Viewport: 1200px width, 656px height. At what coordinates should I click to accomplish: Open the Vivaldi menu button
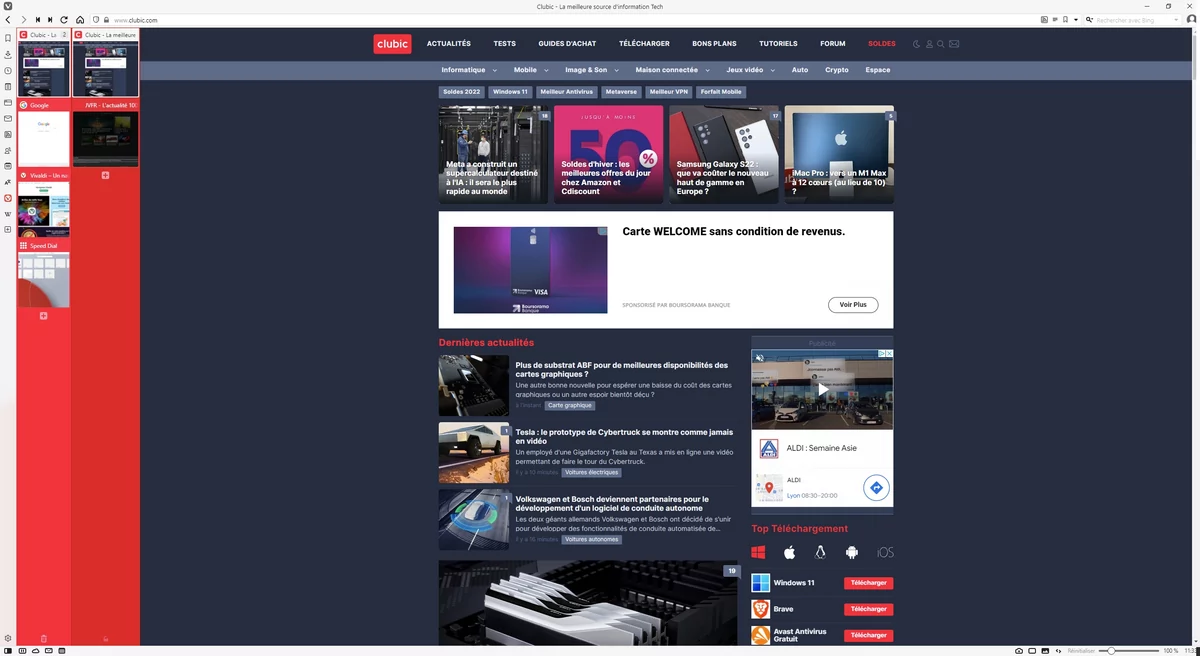pyautogui.click(x=8, y=6)
